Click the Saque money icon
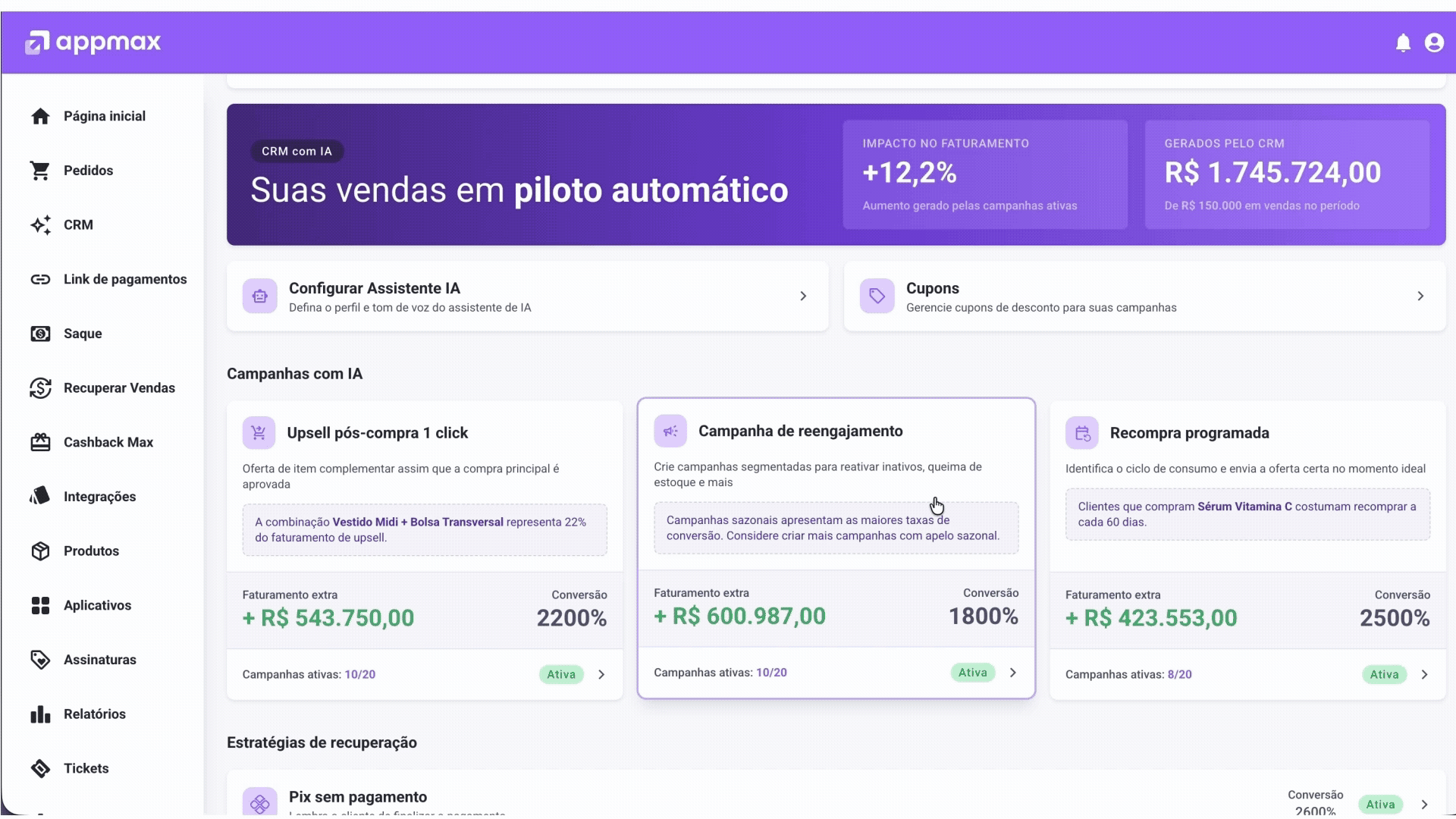Viewport: 1456px width, 819px height. 42,334
